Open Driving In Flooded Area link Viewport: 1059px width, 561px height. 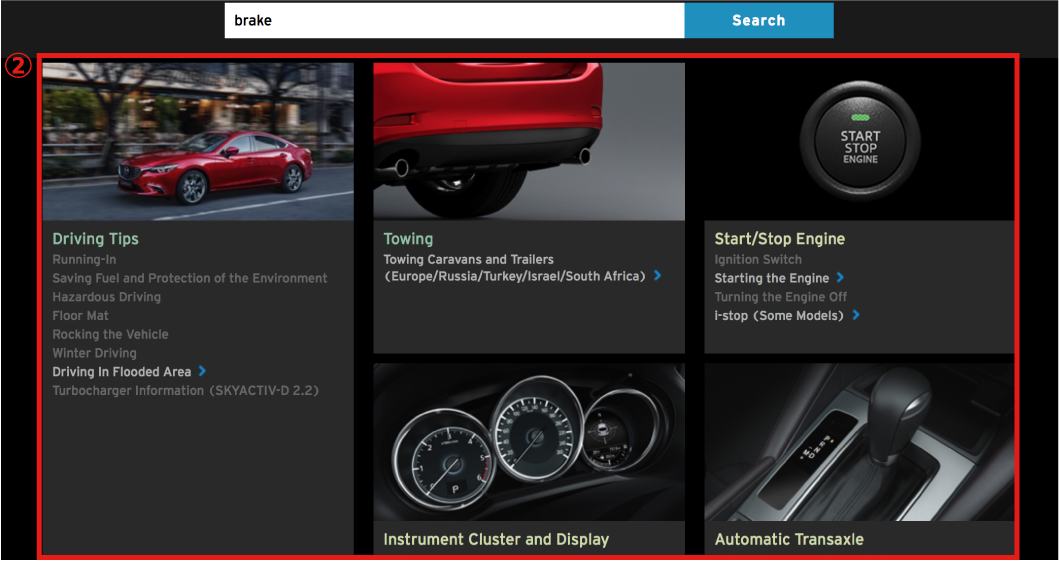[122, 372]
